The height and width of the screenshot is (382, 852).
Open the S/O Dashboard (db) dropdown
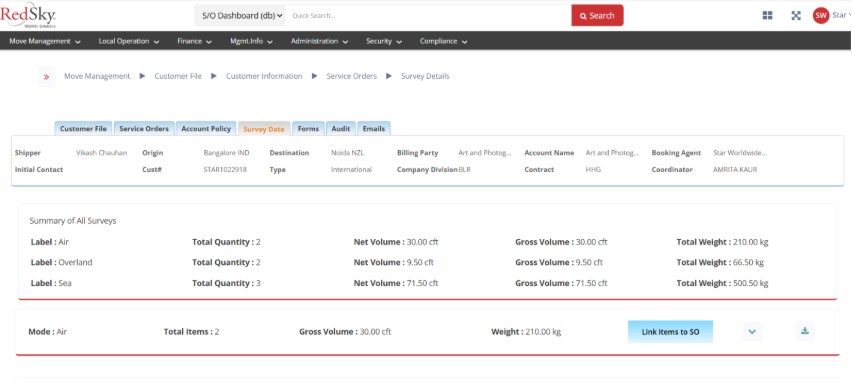(240, 16)
